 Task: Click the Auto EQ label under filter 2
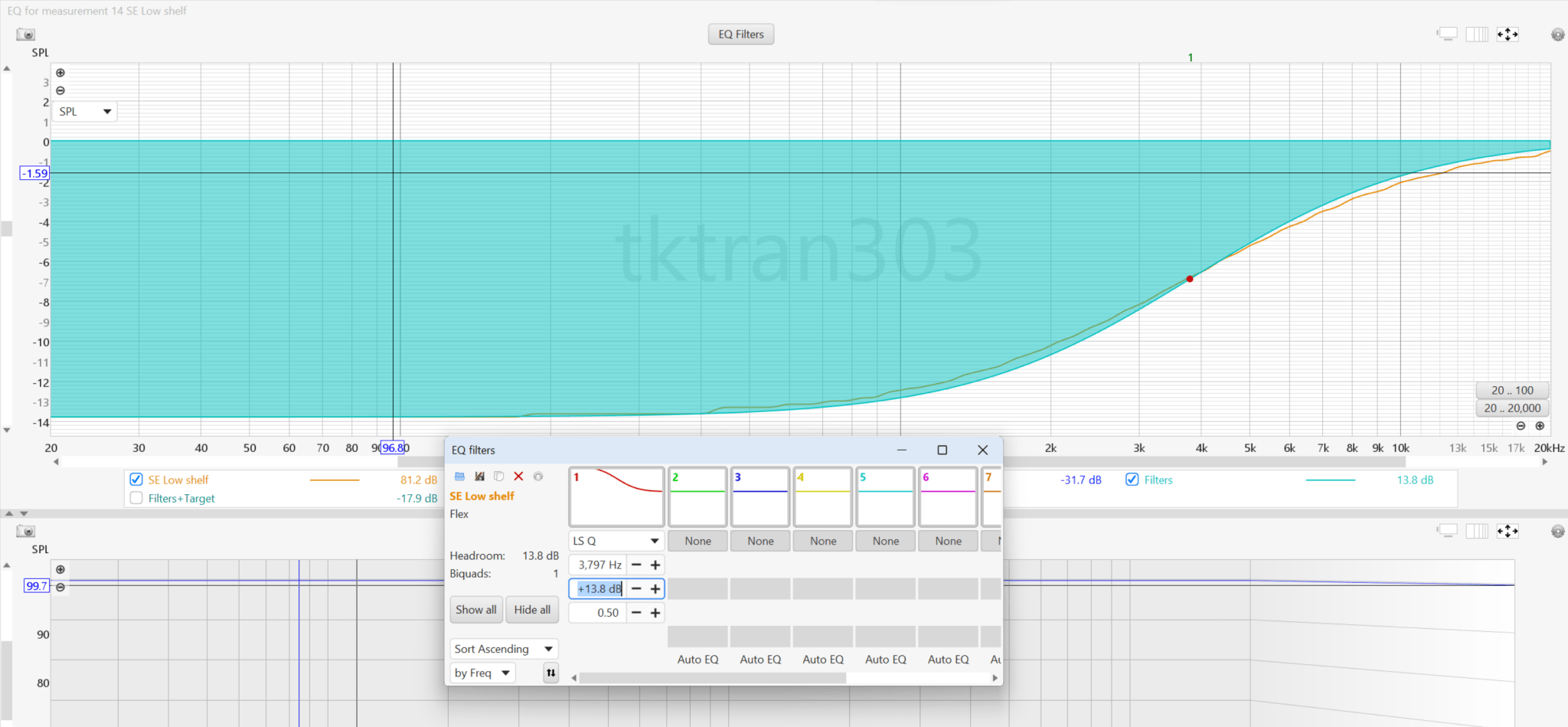pos(697,659)
